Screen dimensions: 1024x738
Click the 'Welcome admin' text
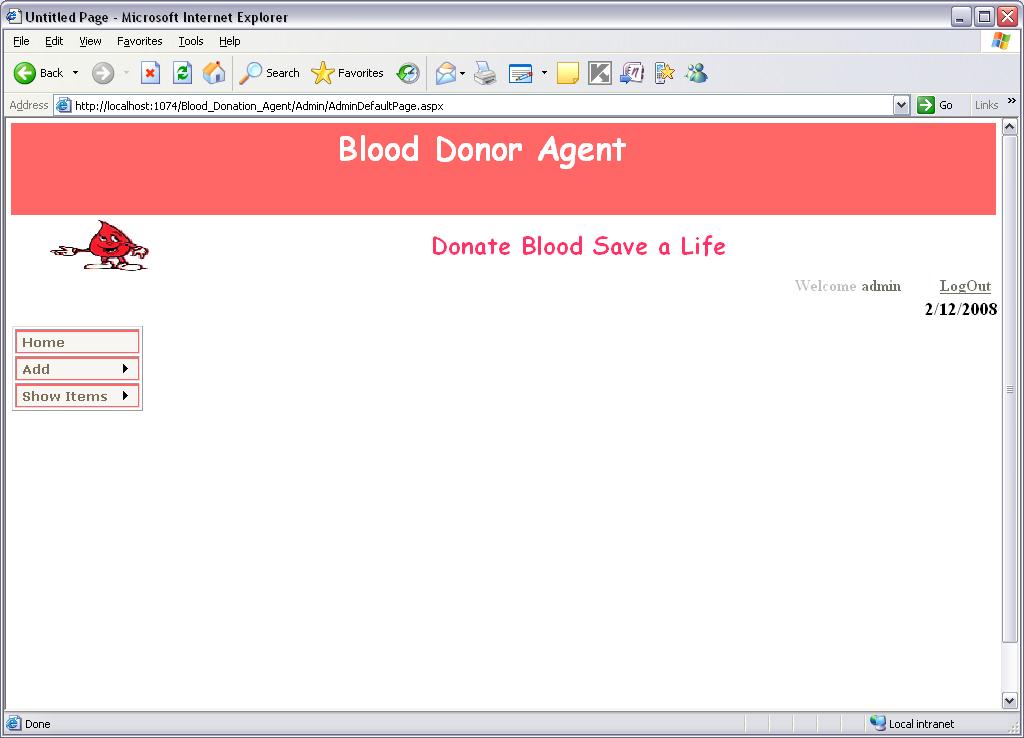[848, 286]
